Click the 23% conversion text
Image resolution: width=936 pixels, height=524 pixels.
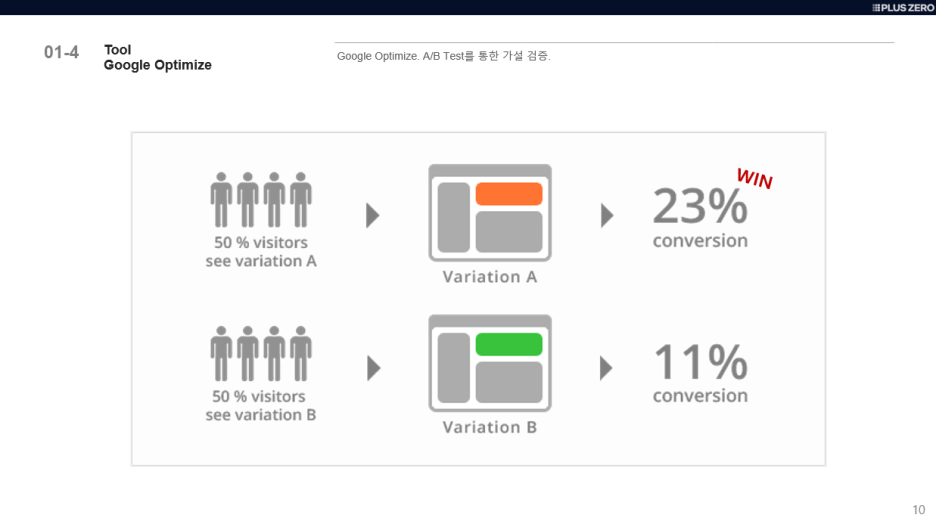tap(700, 217)
